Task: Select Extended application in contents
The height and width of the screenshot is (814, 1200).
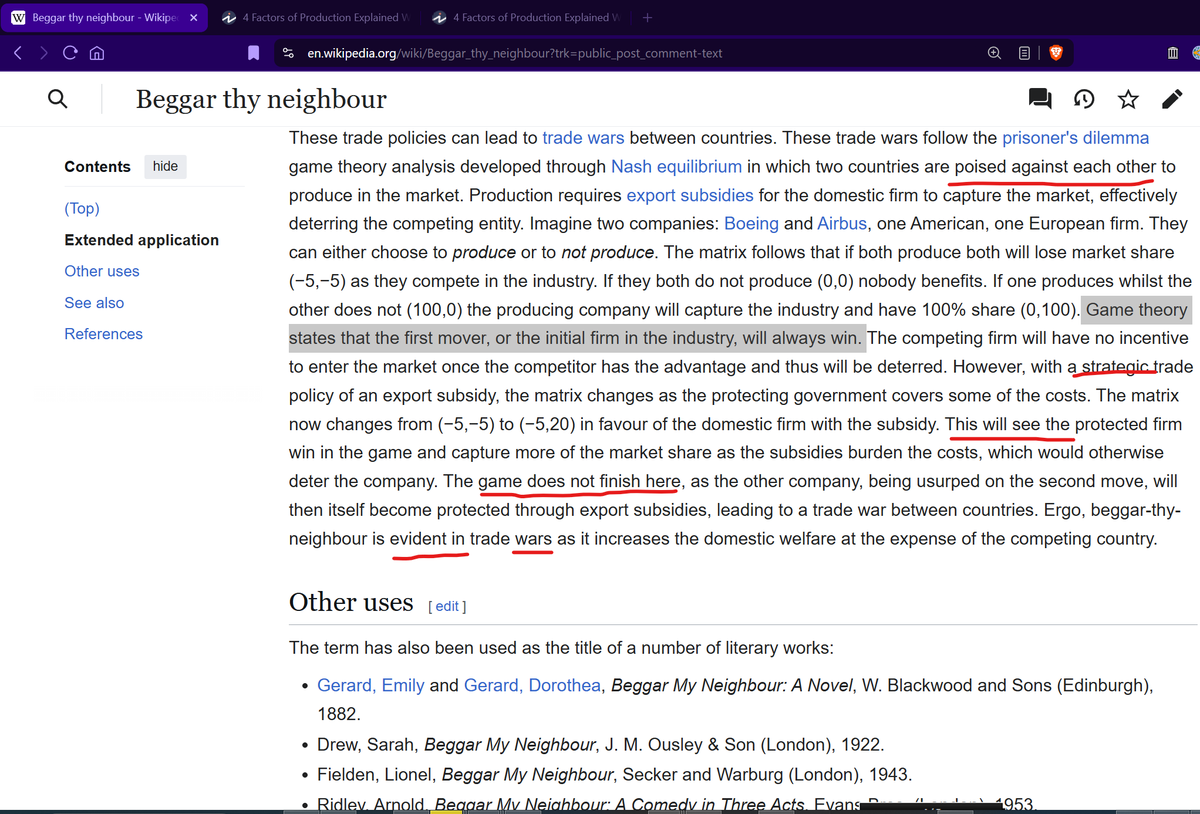Action: (141, 240)
